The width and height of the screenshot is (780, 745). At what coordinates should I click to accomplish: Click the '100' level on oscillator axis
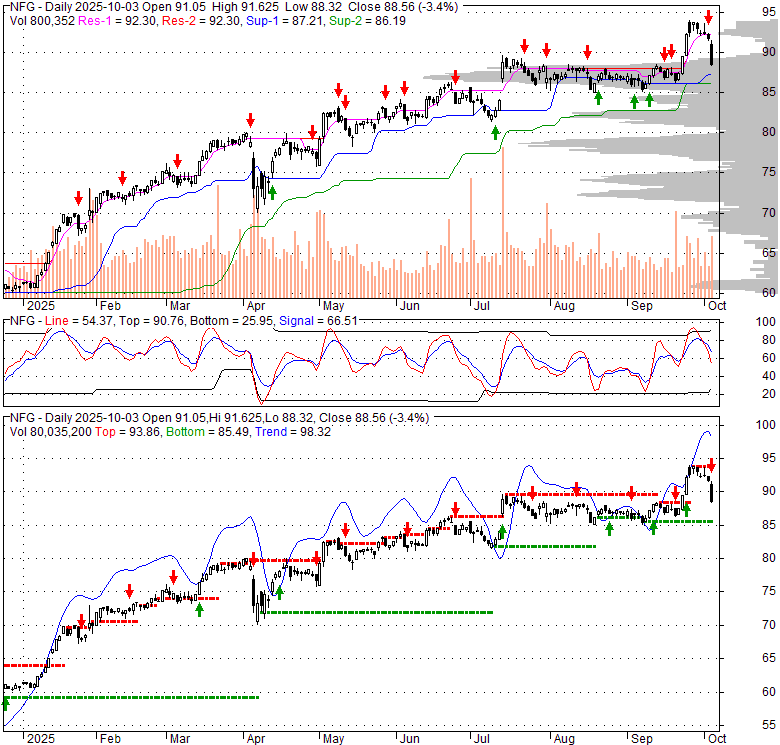[x=766, y=322]
